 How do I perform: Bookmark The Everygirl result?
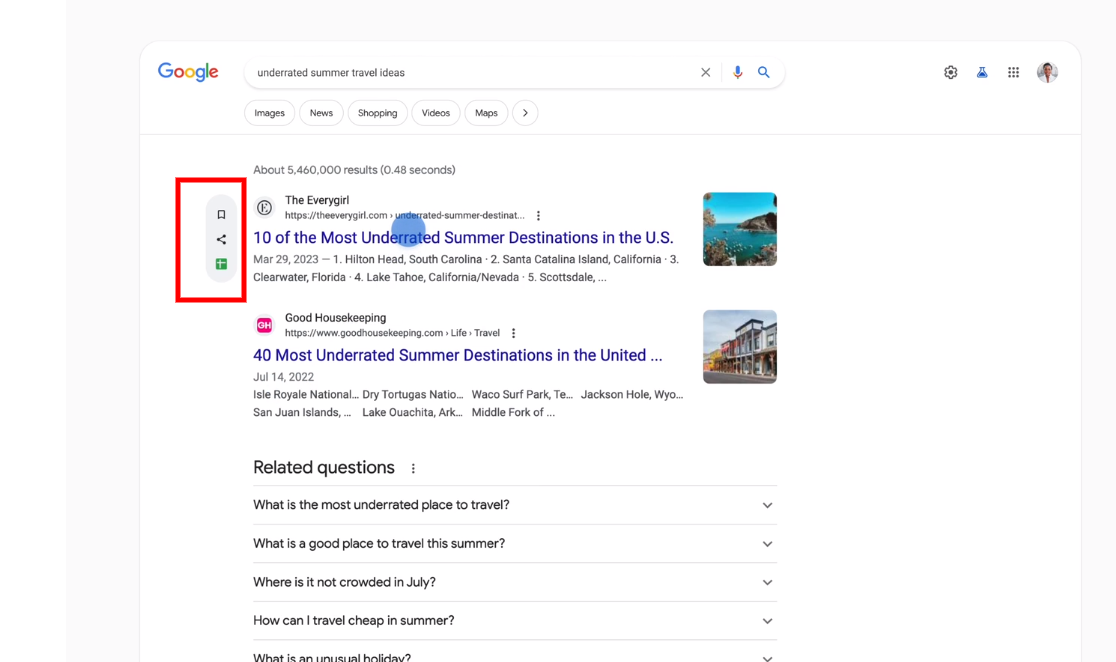coord(221,214)
